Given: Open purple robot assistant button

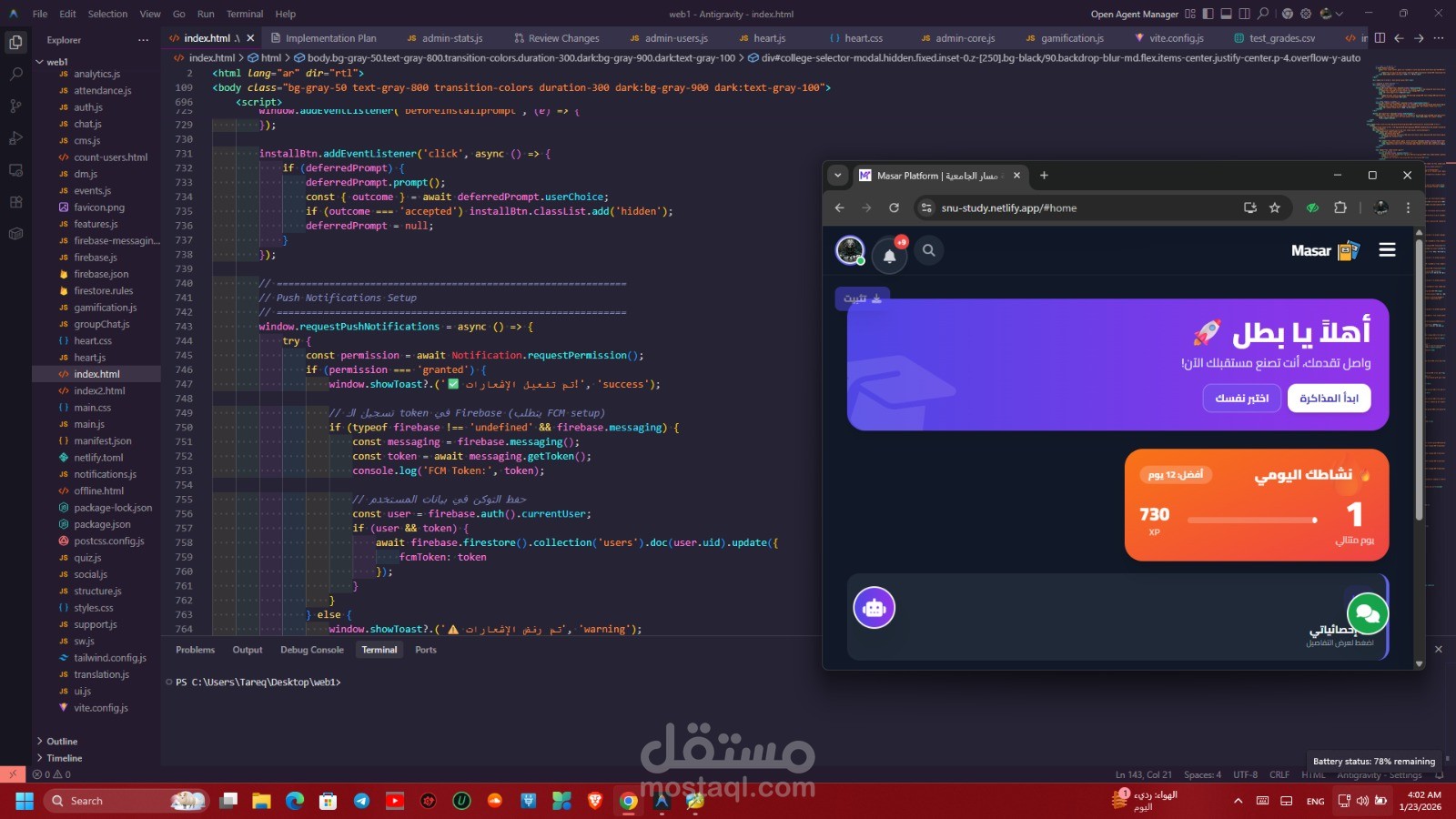Looking at the screenshot, I should [875, 608].
